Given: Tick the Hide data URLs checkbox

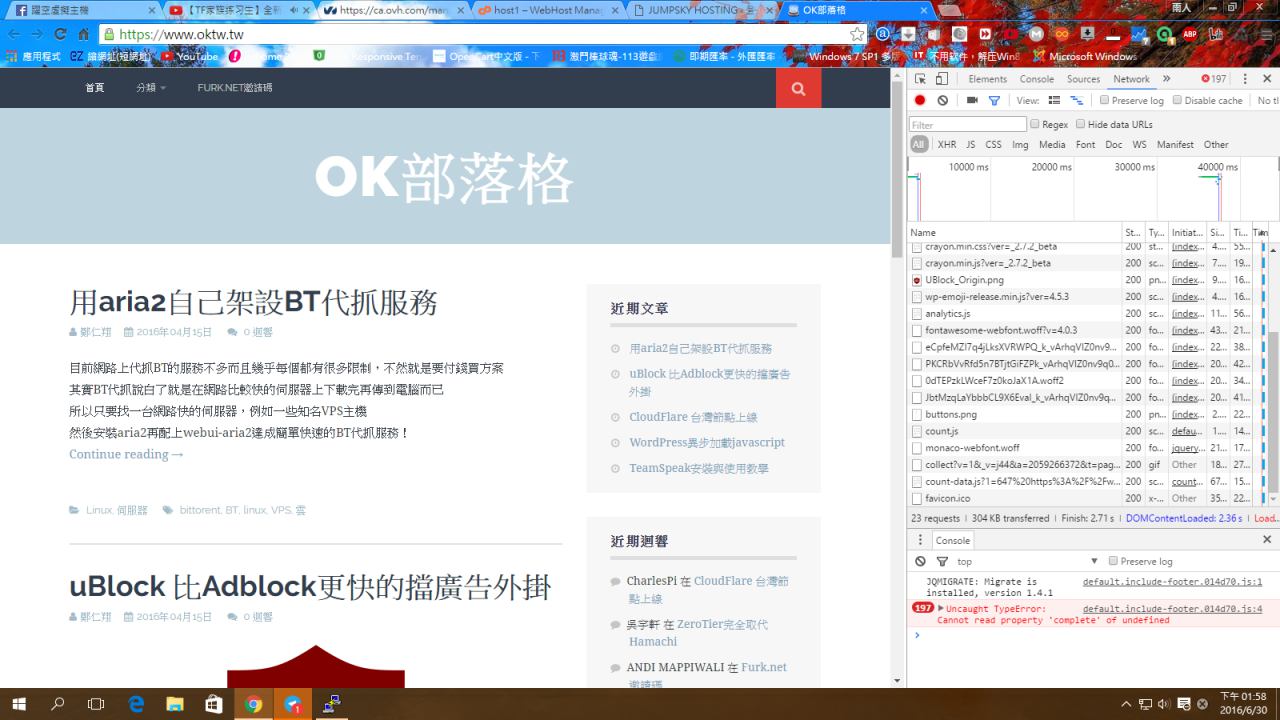Looking at the screenshot, I should pos(1081,124).
